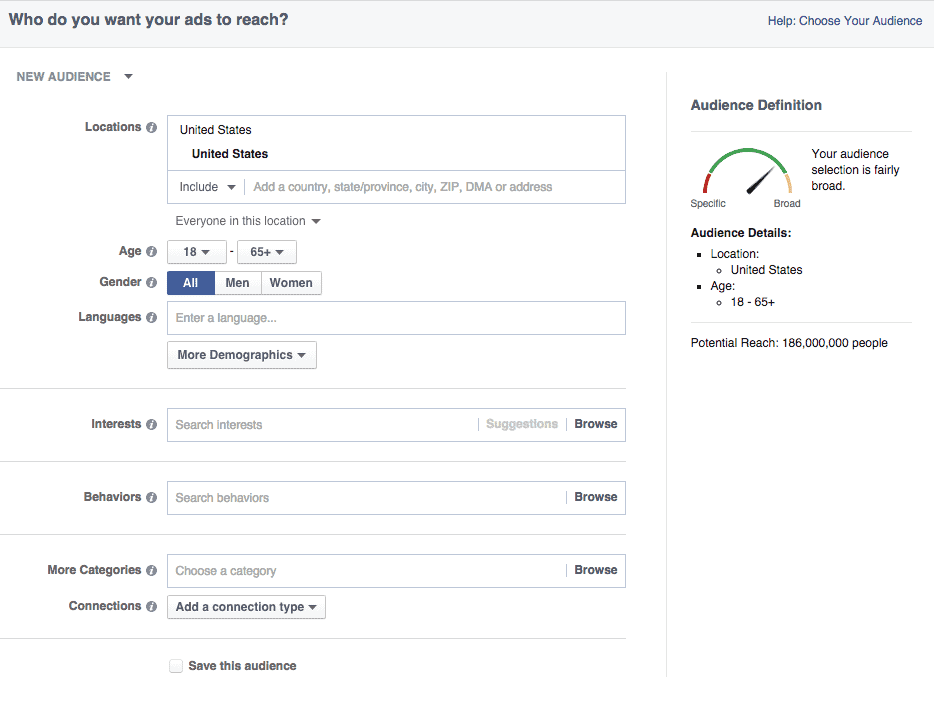This screenshot has width=934, height=716.
Task: Select Men gender option
Action: pos(238,283)
